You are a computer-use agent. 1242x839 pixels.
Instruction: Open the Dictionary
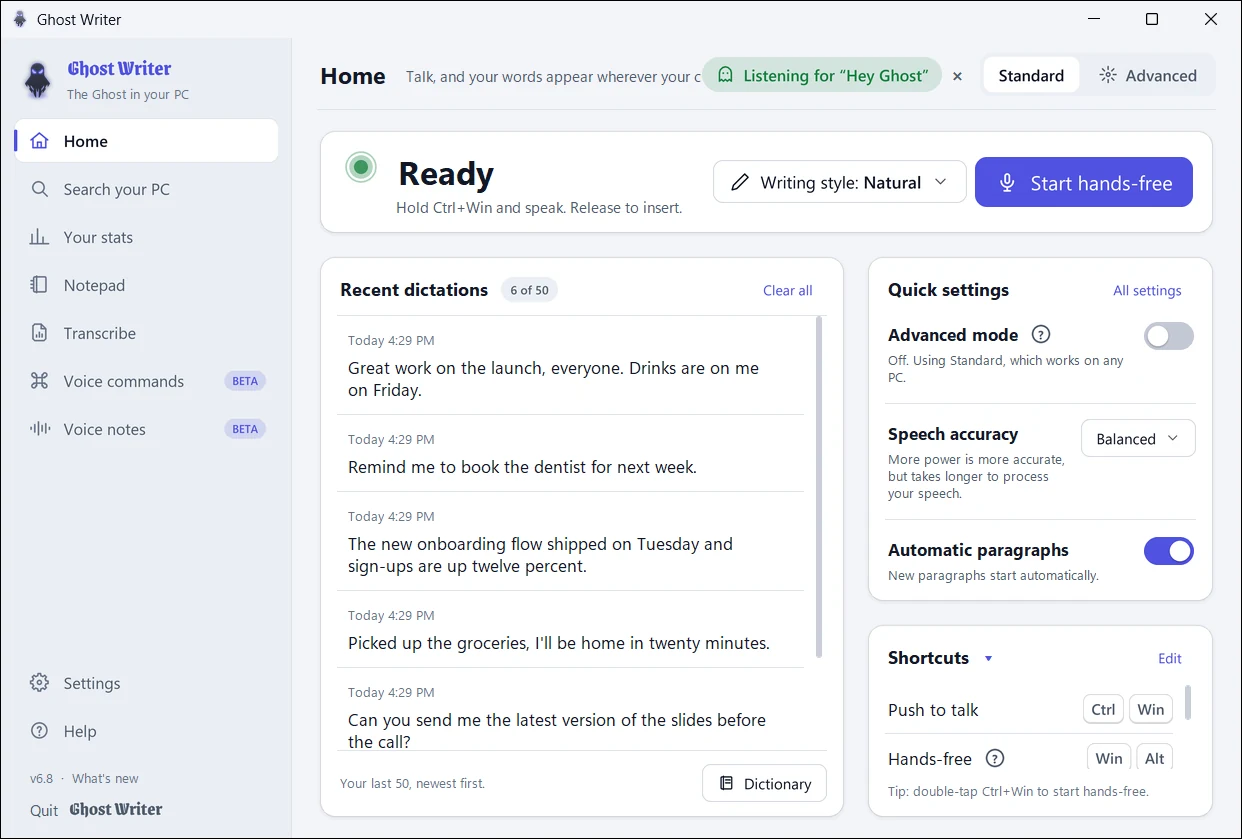[764, 784]
